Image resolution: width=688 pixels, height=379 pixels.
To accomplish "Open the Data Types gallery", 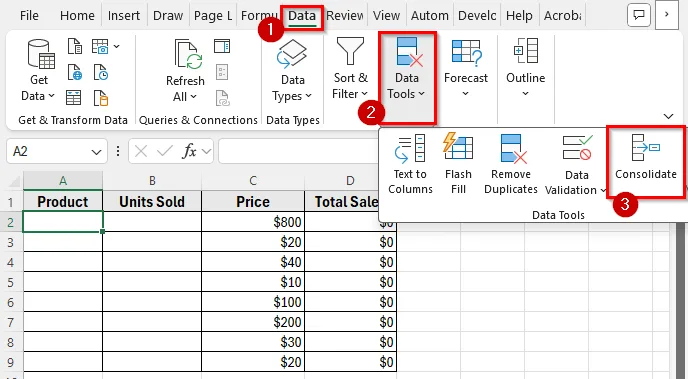I will coord(292,70).
